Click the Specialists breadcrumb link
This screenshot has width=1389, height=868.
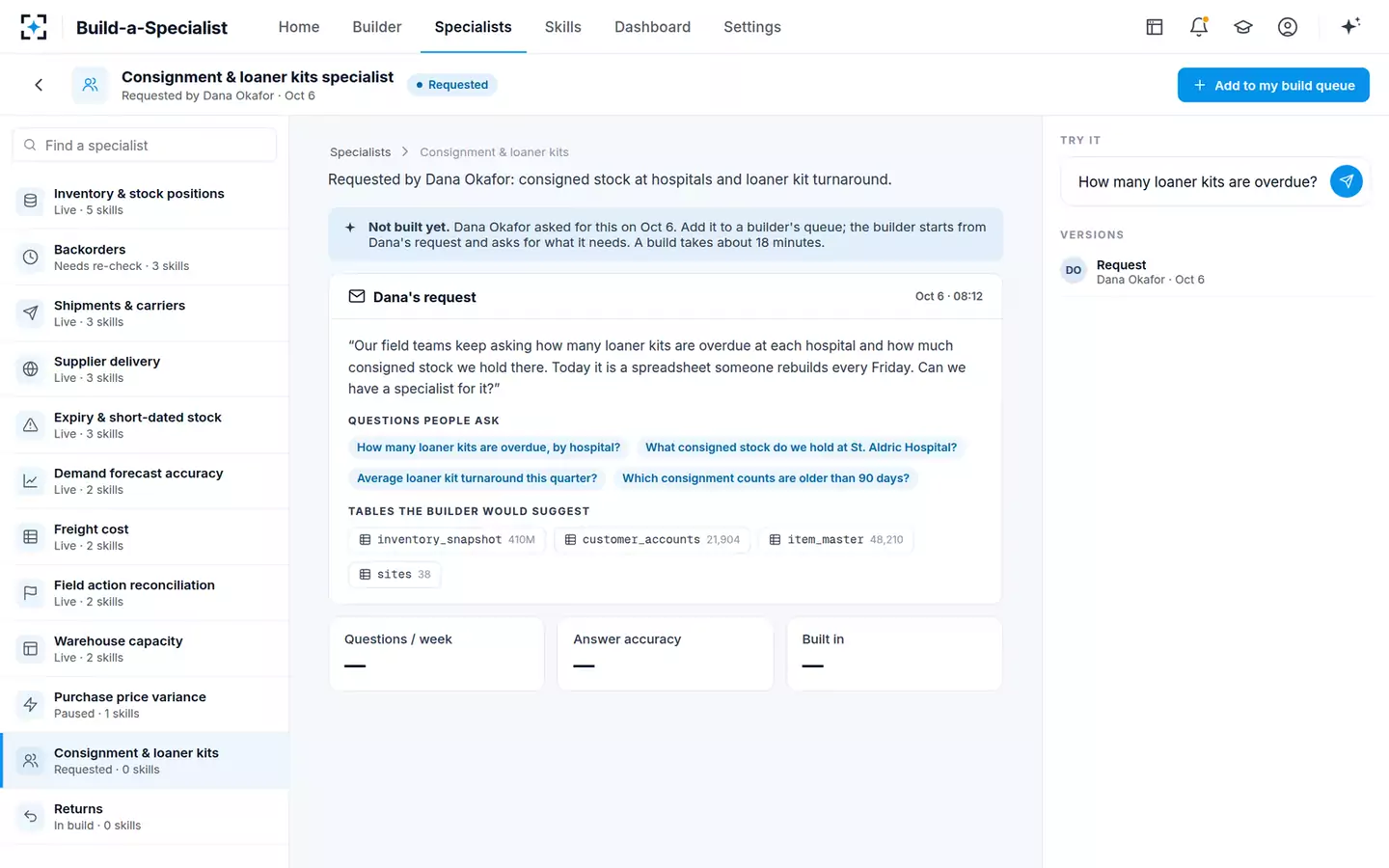pyautogui.click(x=361, y=152)
